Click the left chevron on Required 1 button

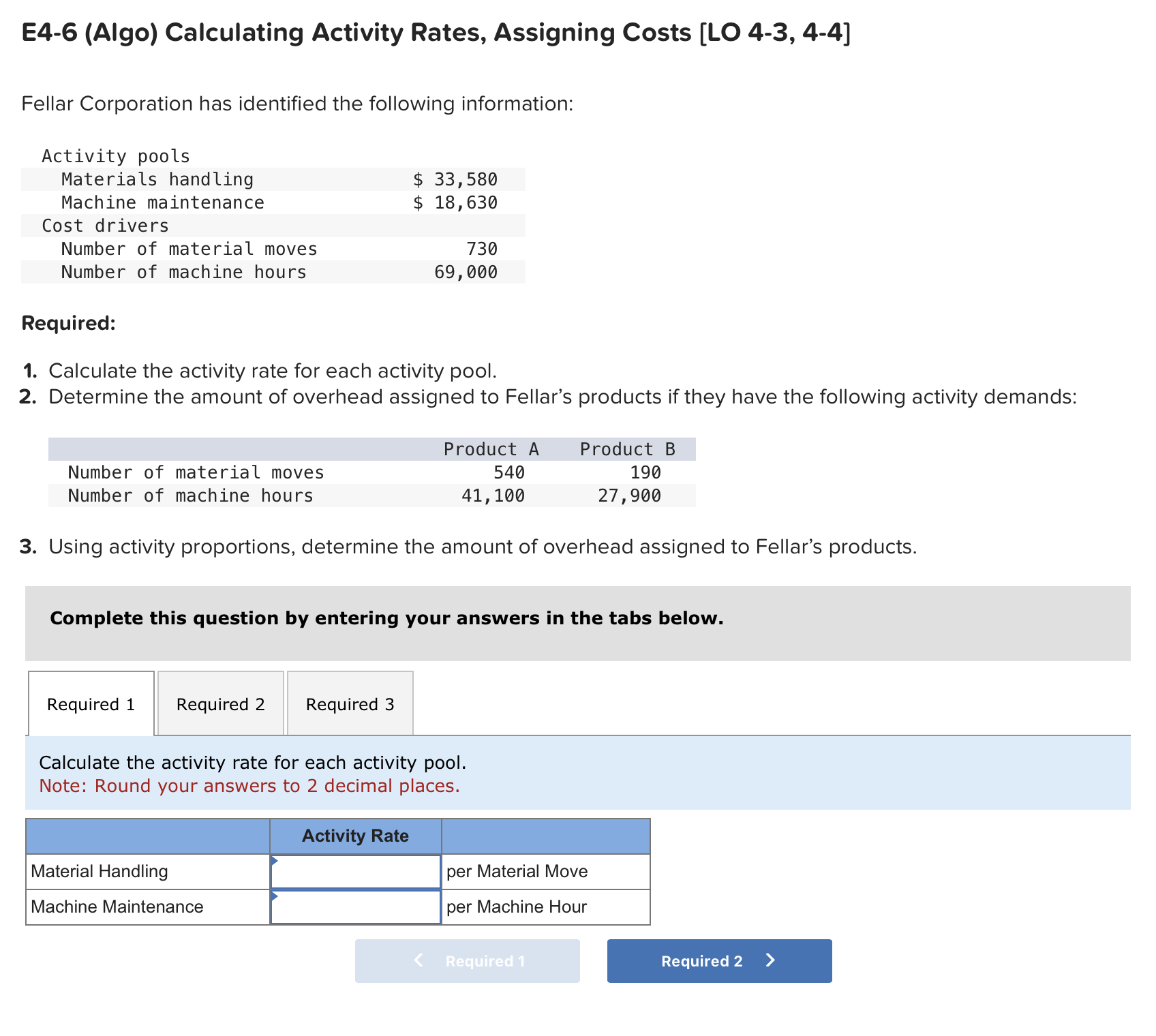(x=419, y=961)
